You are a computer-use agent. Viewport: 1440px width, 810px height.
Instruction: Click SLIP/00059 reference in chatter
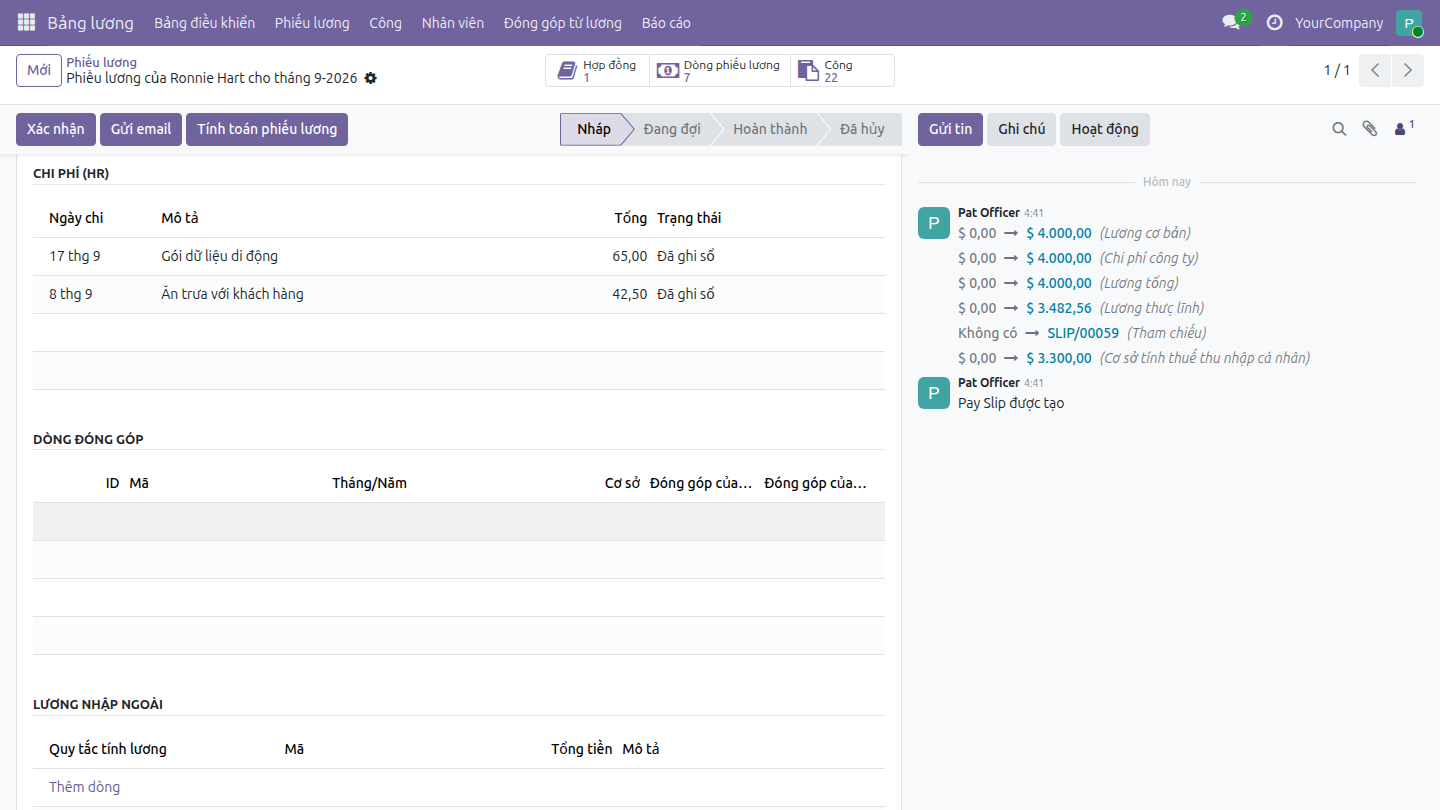pyautogui.click(x=1083, y=333)
